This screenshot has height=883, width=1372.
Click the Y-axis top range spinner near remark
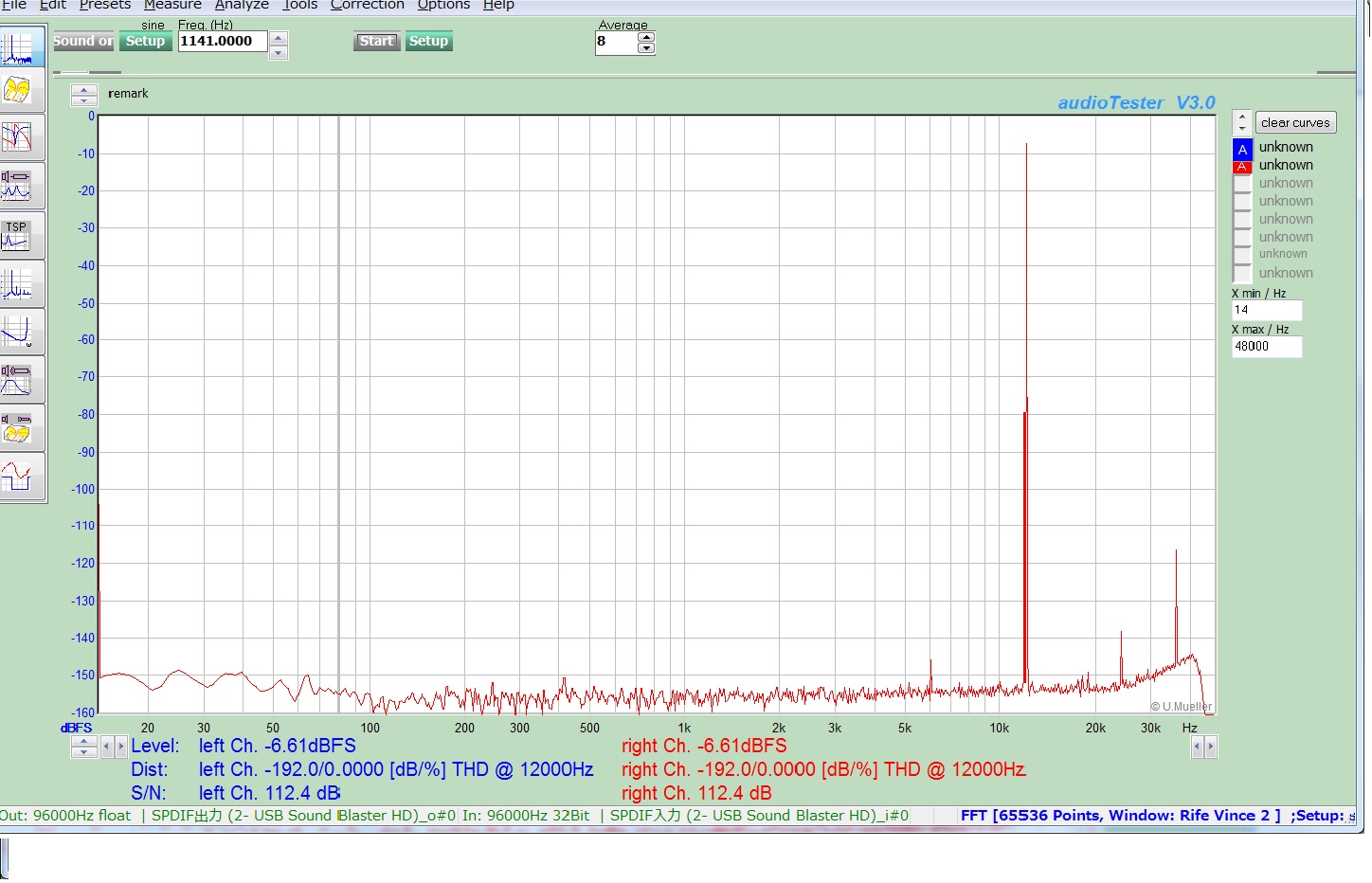[x=84, y=95]
